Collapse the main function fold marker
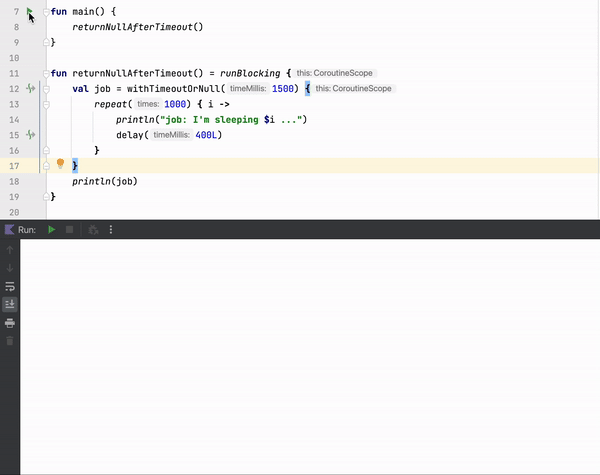This screenshot has width=600, height=475. [46, 11]
